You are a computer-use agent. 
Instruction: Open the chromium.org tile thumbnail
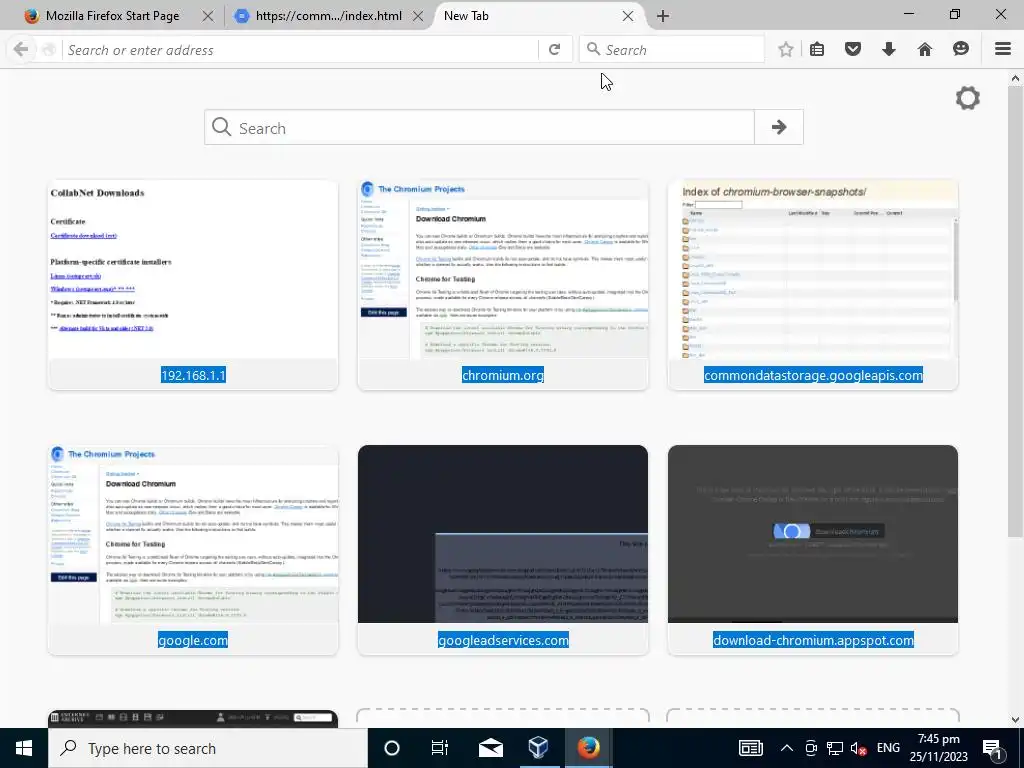[503, 270]
